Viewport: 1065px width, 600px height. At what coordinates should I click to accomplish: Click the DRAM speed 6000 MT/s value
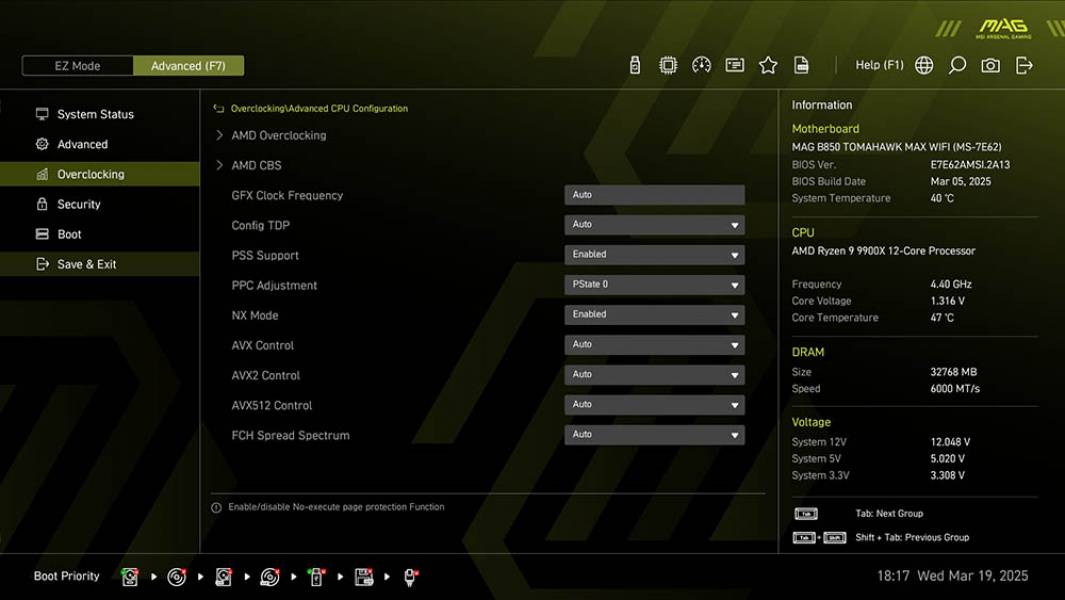[x=955, y=389]
